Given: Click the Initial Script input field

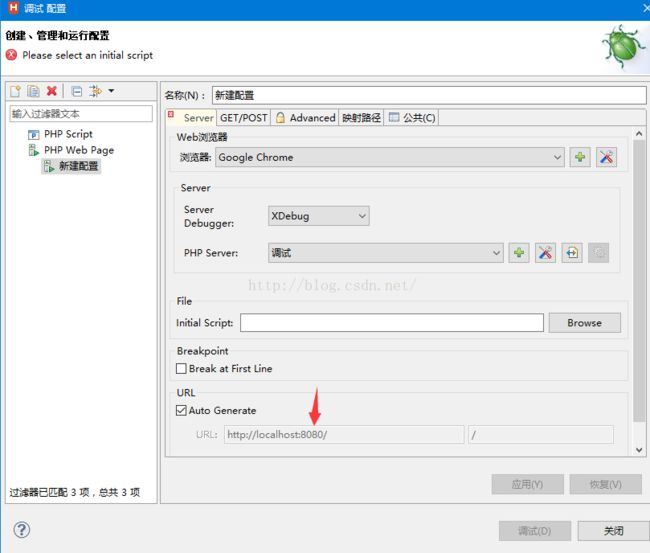Looking at the screenshot, I should coord(392,323).
